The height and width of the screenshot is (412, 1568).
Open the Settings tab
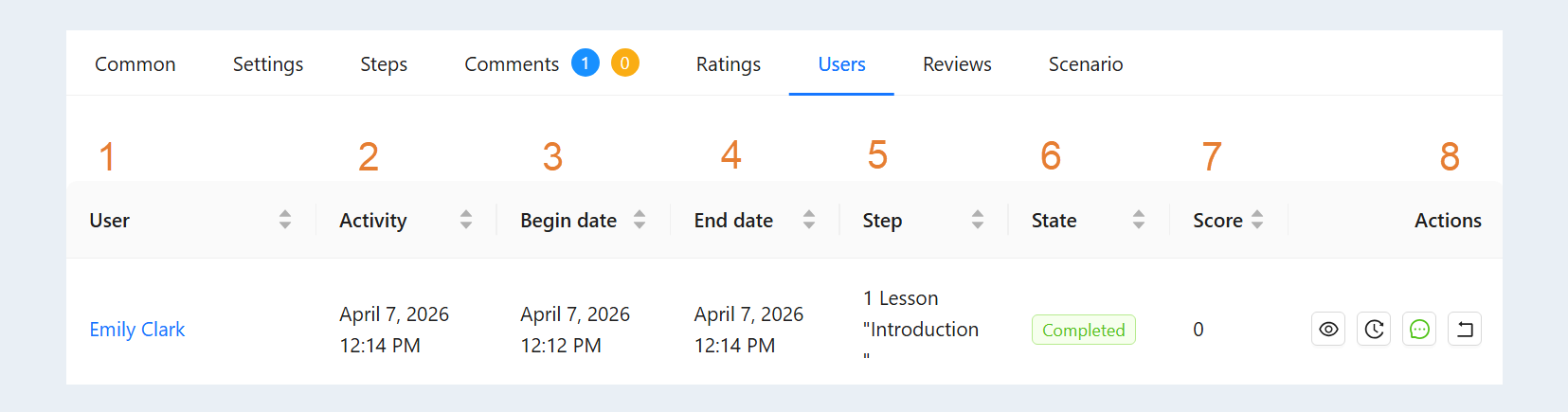[268, 64]
